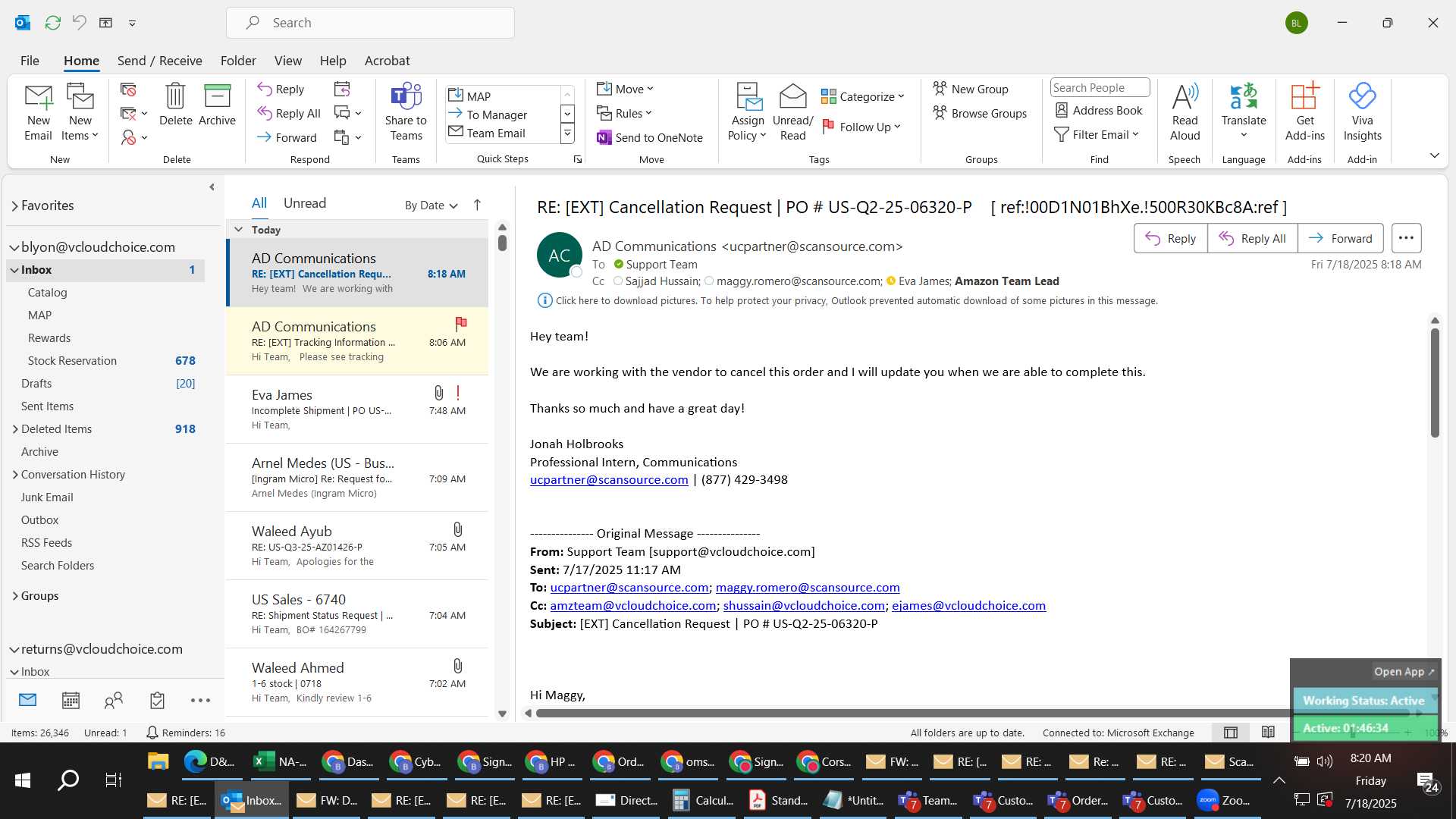Click the Undo icon in quick access toolbar
The width and height of the screenshot is (1456, 819).
click(x=79, y=23)
